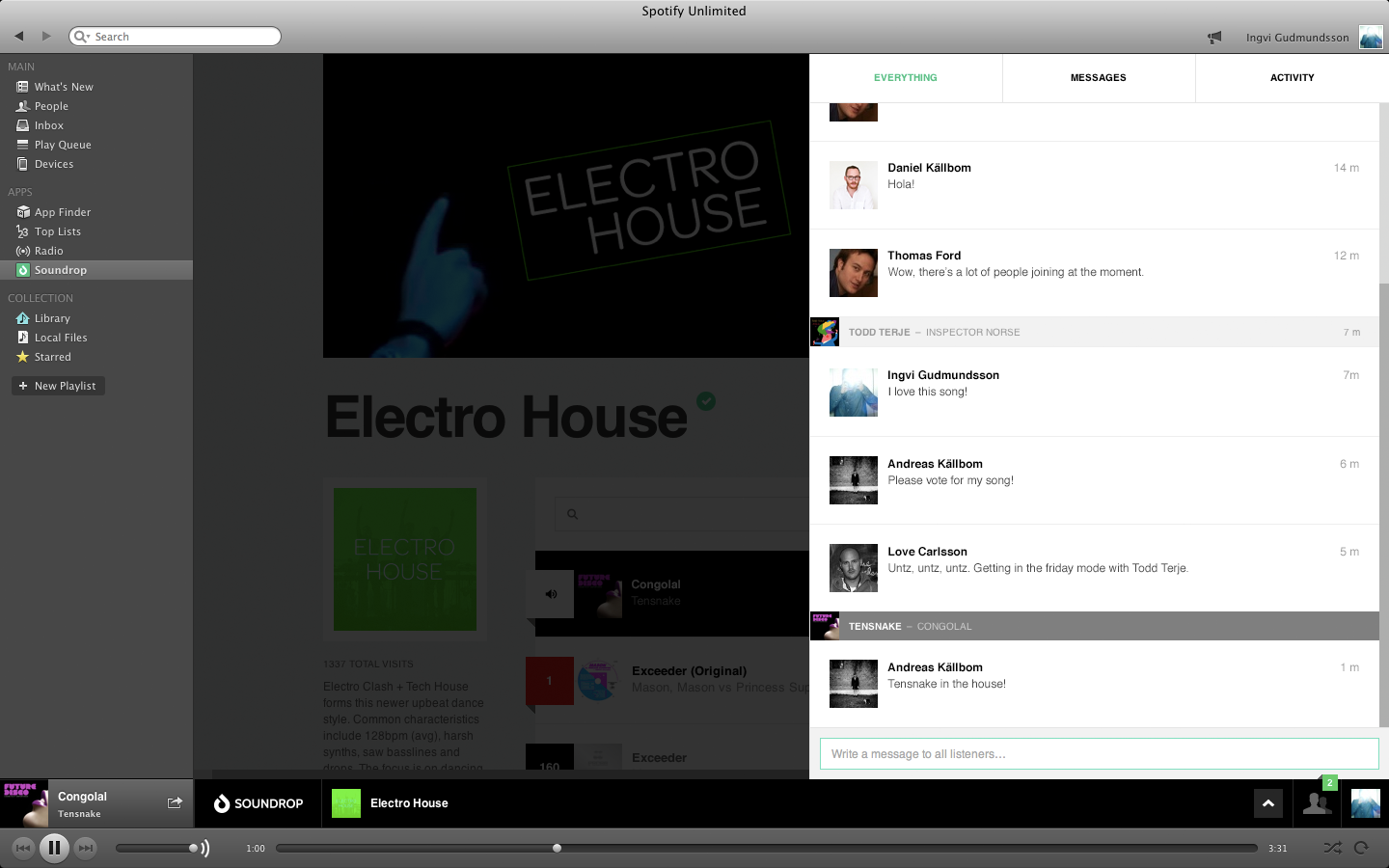Share the song Congolal
Screen dimensions: 1389x868
click(176, 802)
